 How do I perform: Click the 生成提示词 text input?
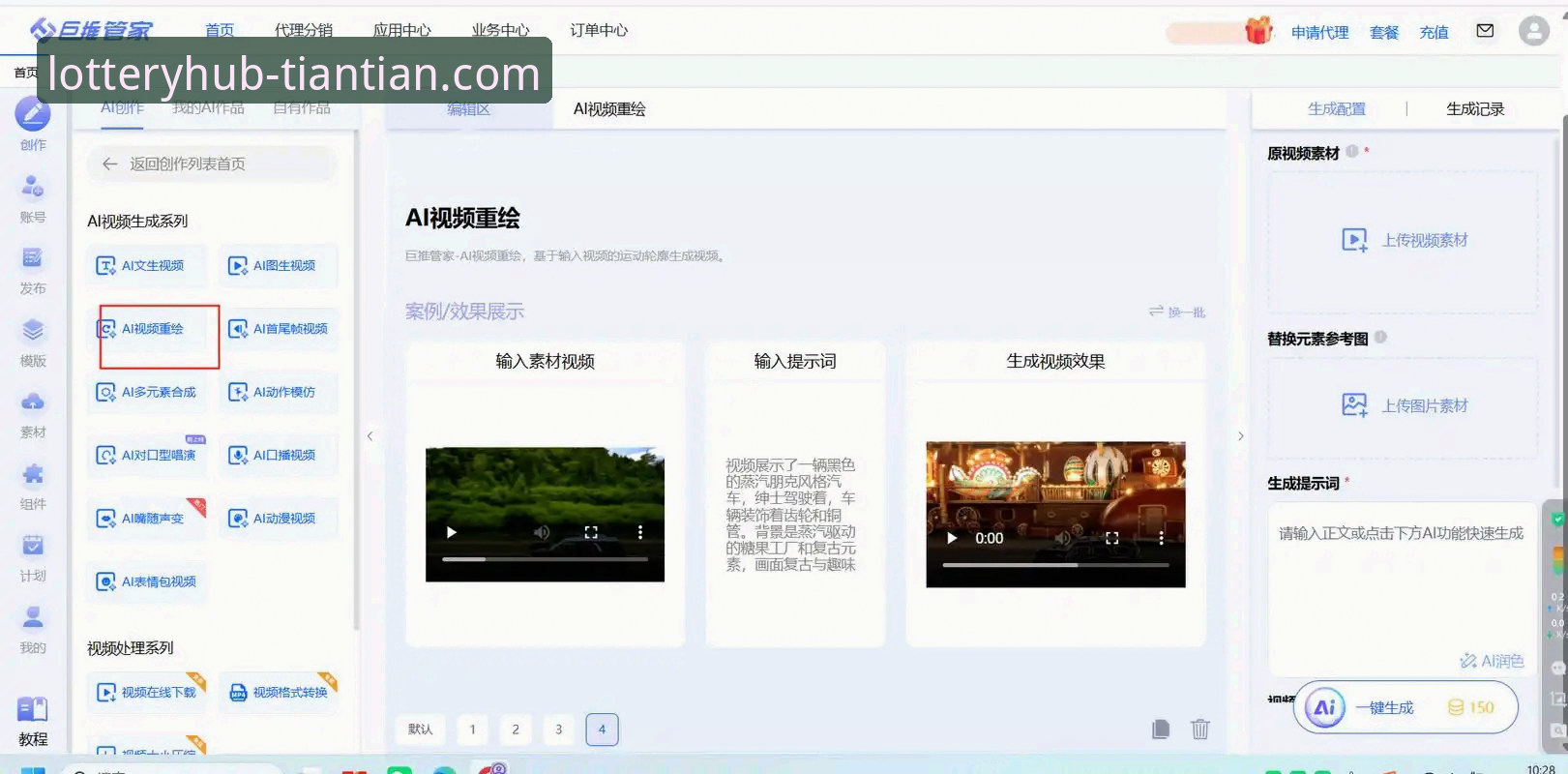pos(1402,587)
